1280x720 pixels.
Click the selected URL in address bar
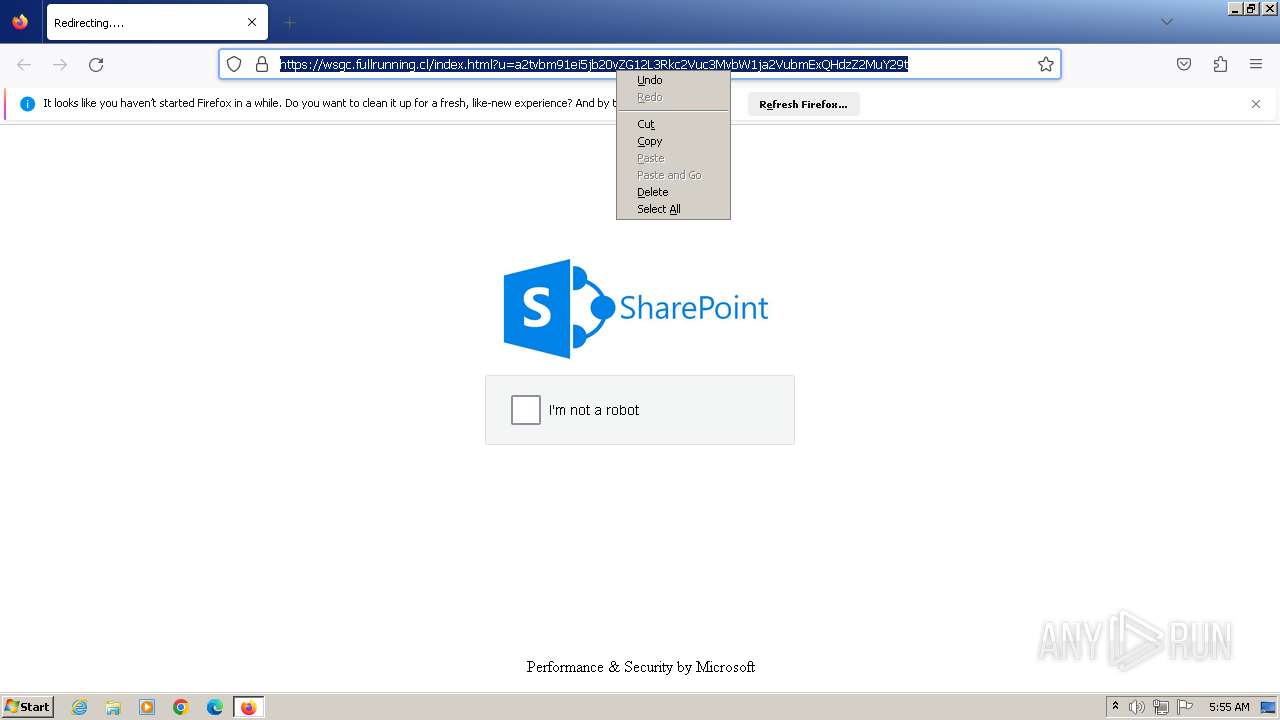[594, 64]
